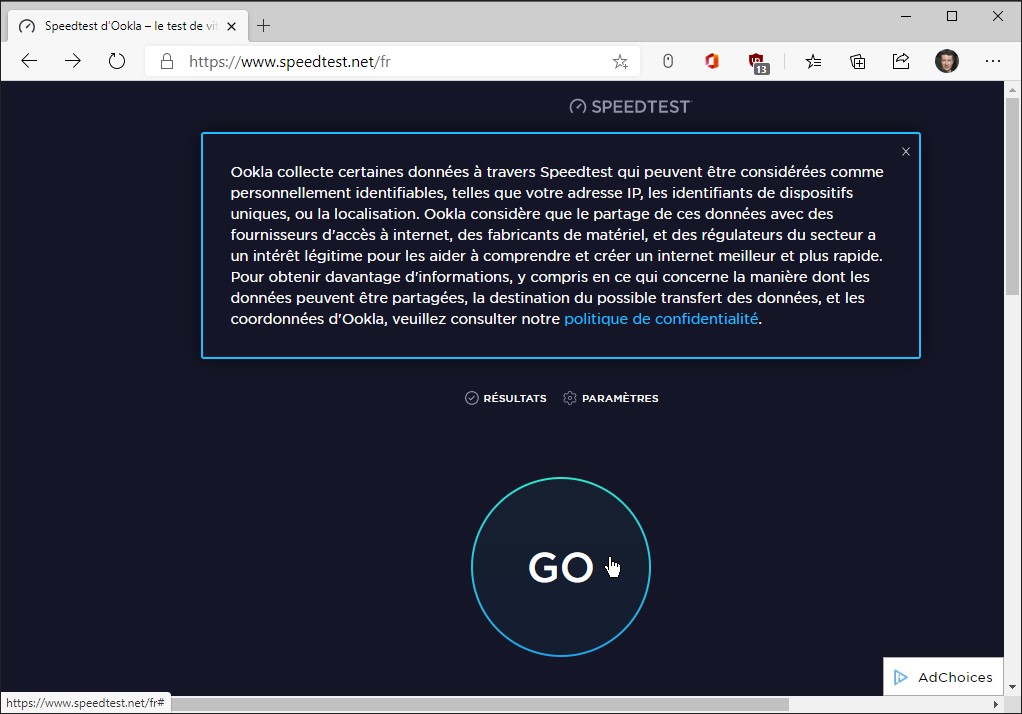Screen dimensions: 1022x714
Task: Share this page
Action: (900, 61)
